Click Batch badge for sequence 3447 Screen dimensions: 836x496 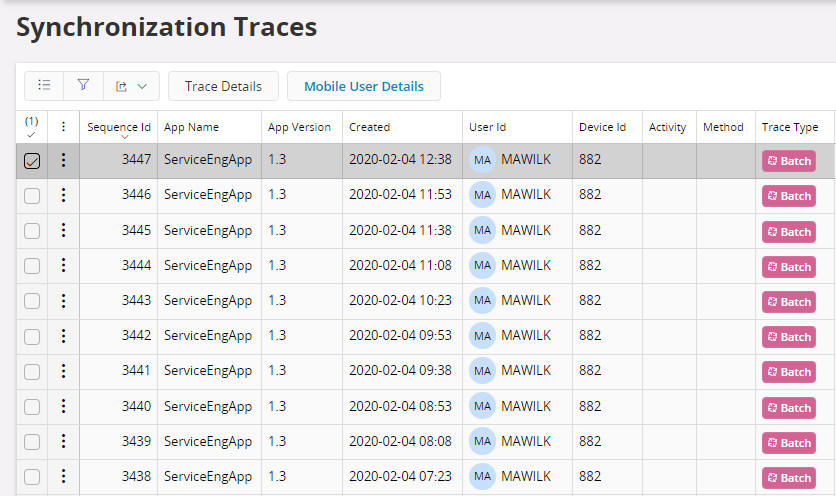788,161
